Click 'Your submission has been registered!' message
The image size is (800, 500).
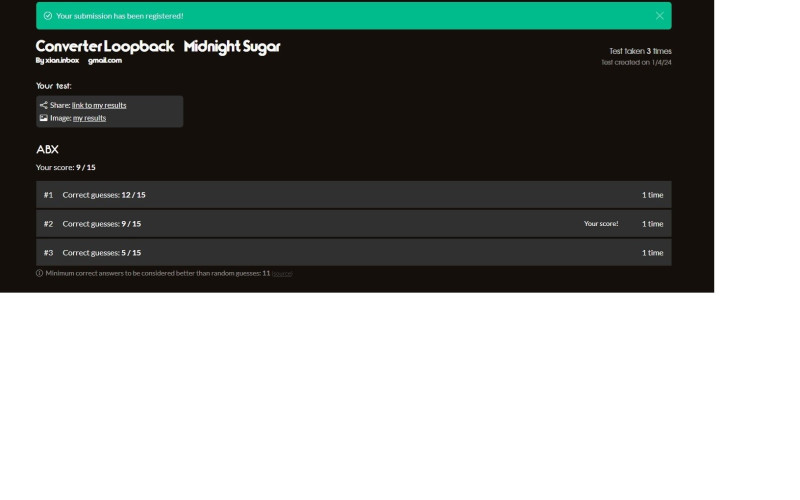120,16
